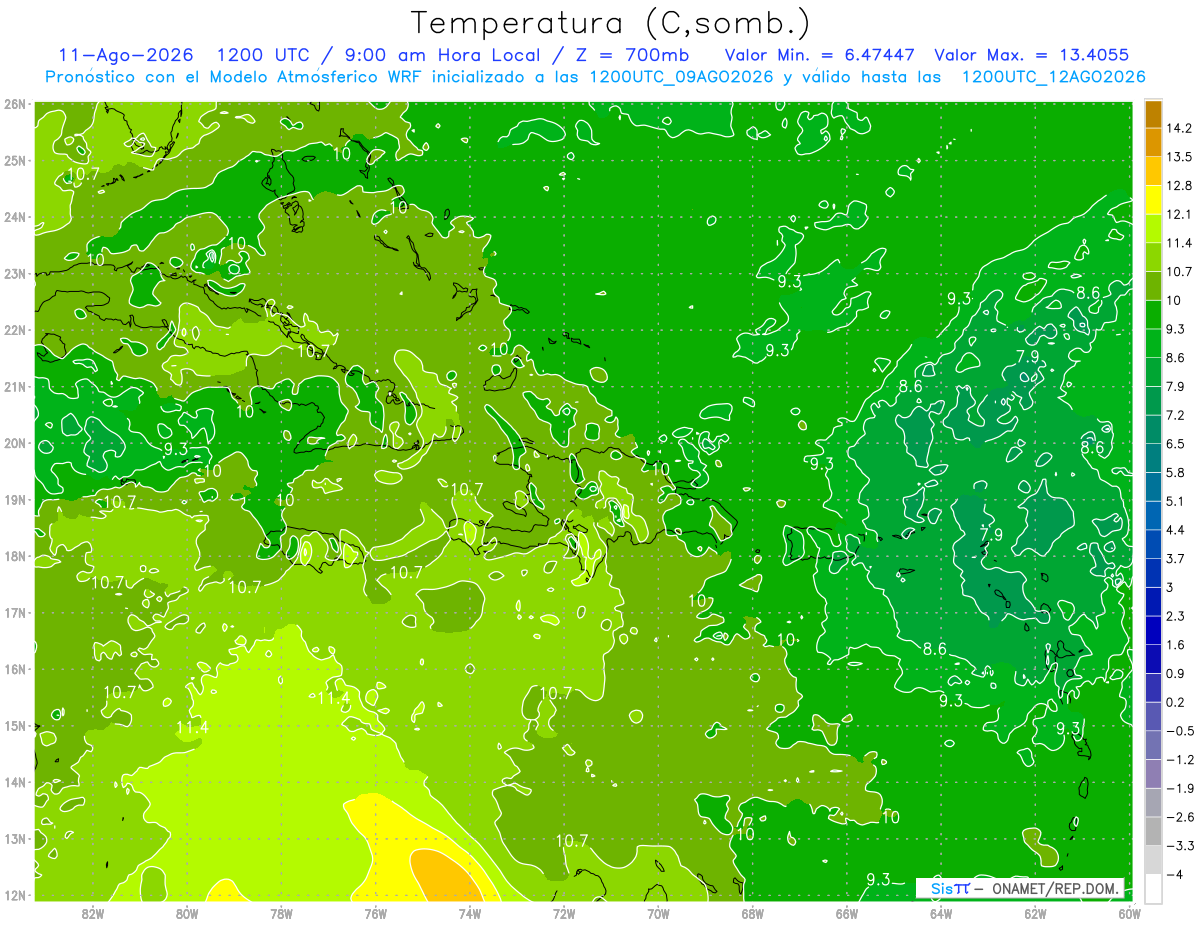Click the '74W' longitude axis label
This screenshot has height=927, width=1200.
[470, 914]
